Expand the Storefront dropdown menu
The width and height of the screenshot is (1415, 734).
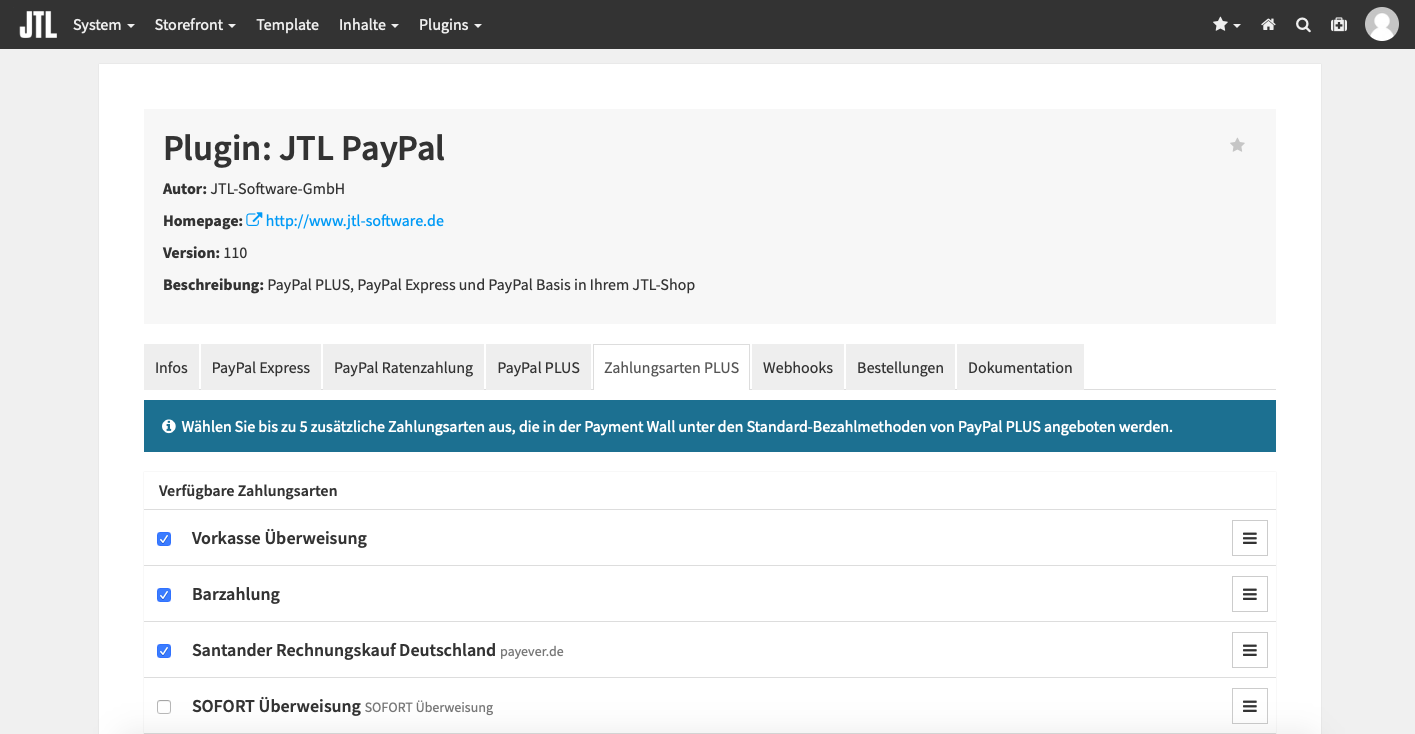tap(195, 25)
